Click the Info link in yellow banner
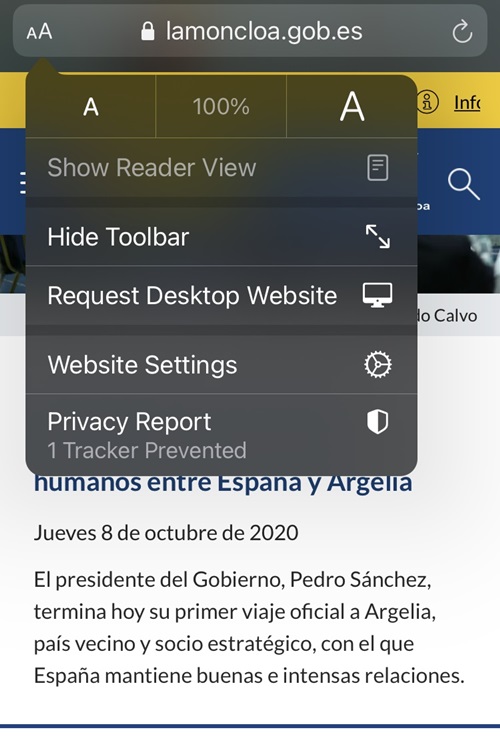 (467, 102)
